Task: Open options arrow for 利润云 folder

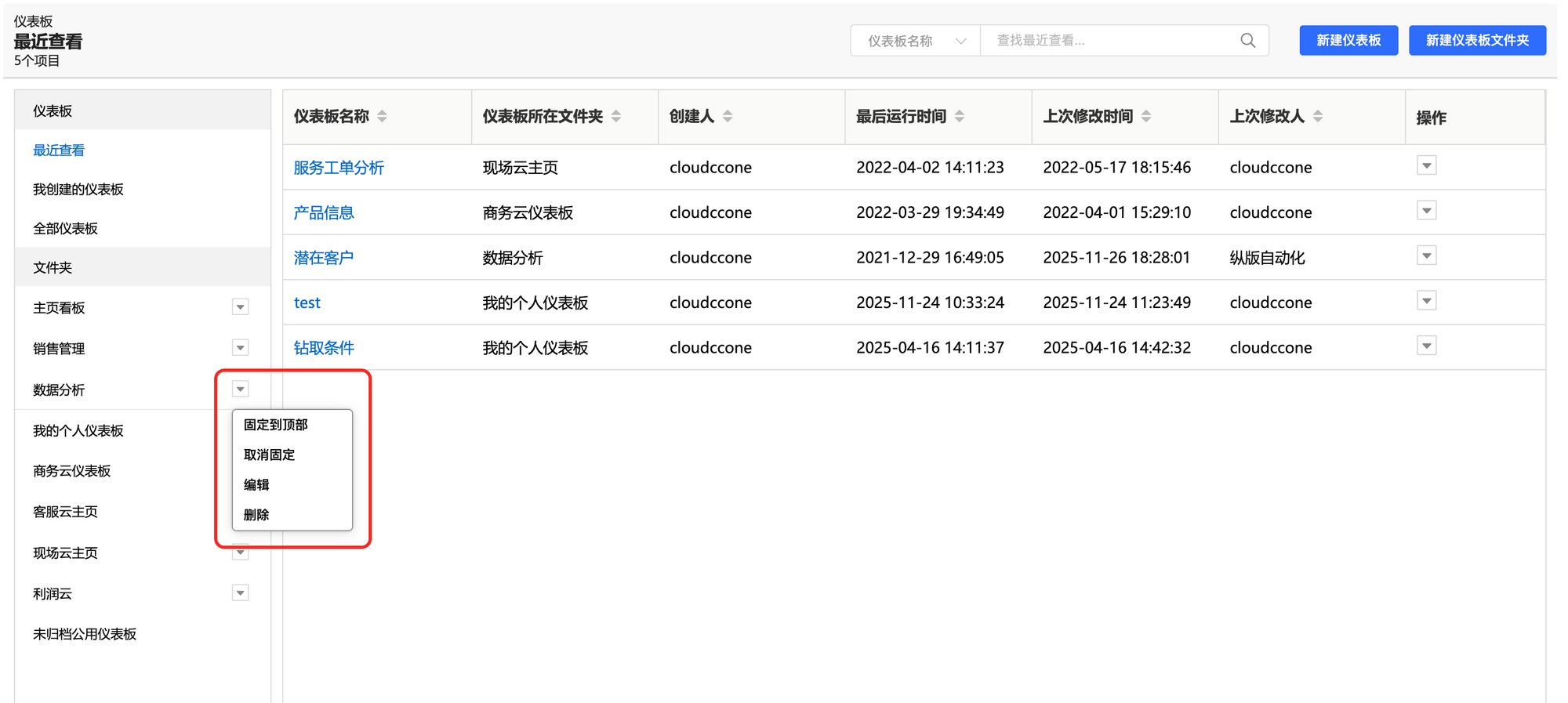Action: (x=241, y=593)
